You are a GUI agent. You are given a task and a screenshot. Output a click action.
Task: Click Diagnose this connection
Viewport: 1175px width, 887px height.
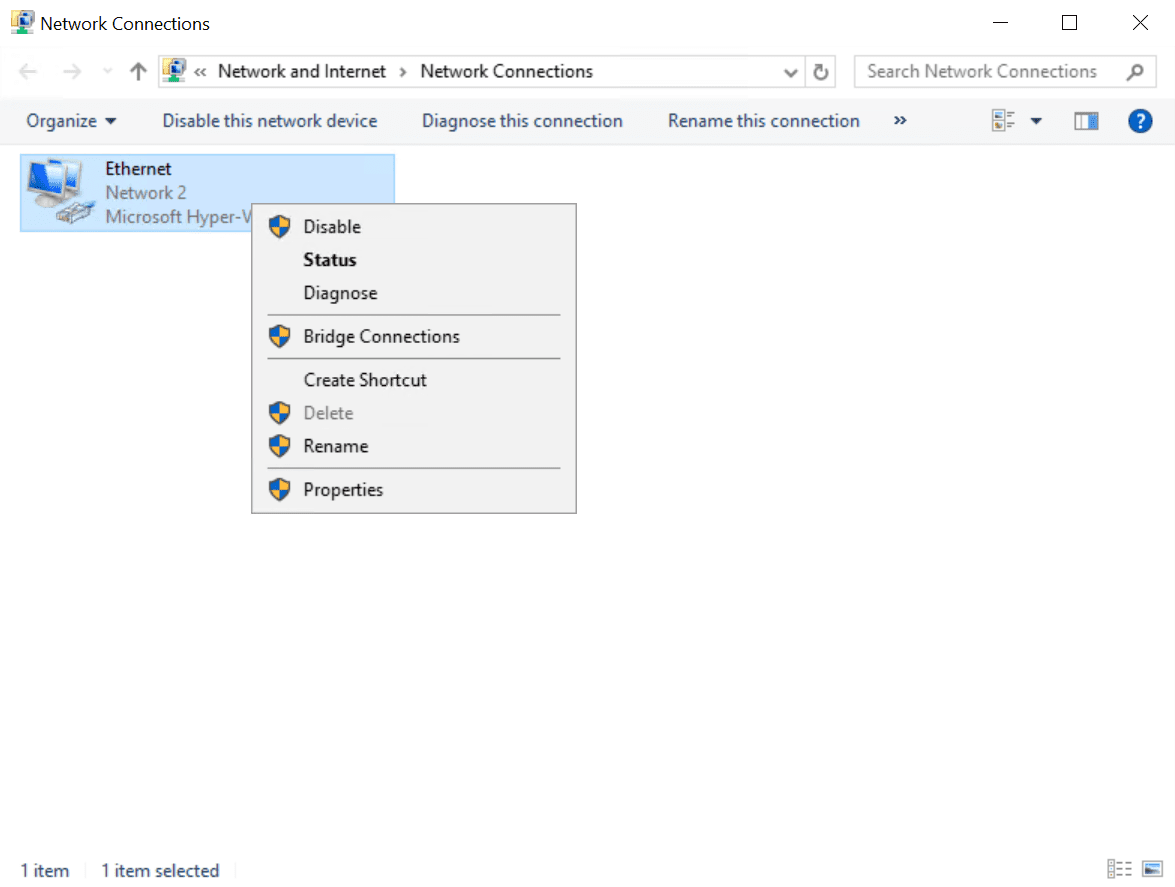(522, 121)
